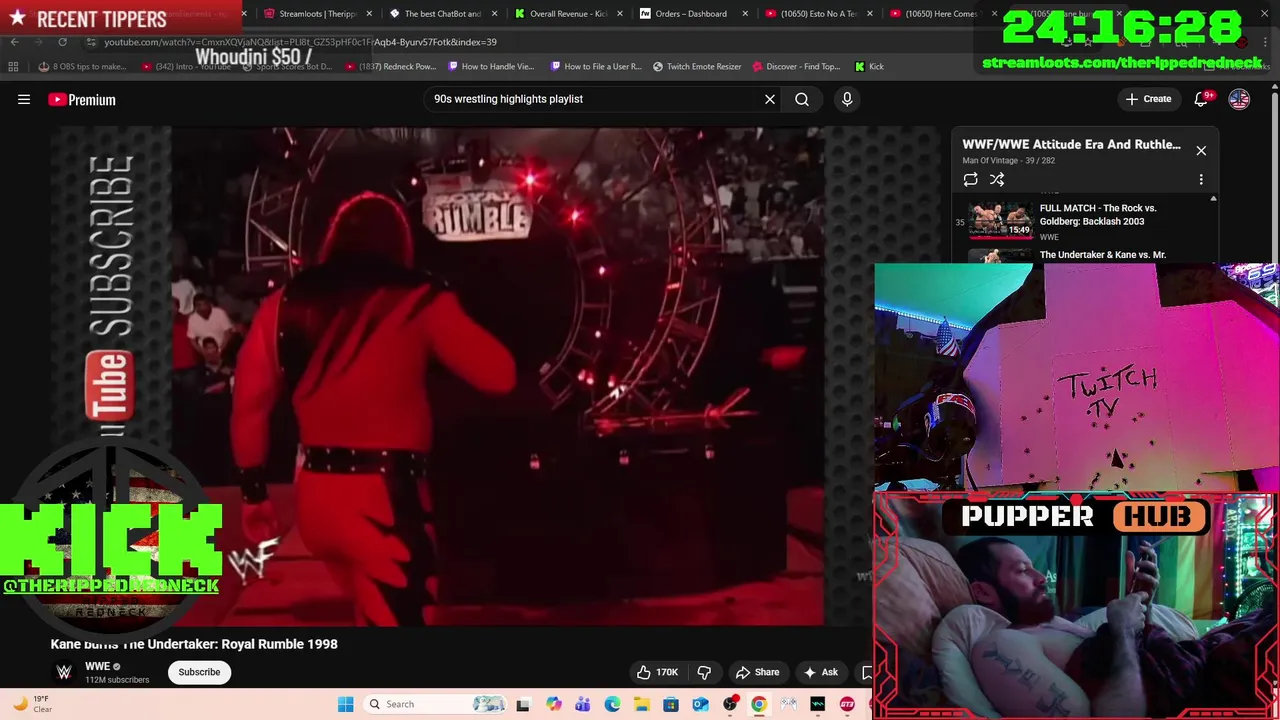Open Discover - Find Top... bookmark

pyautogui.click(x=796, y=67)
